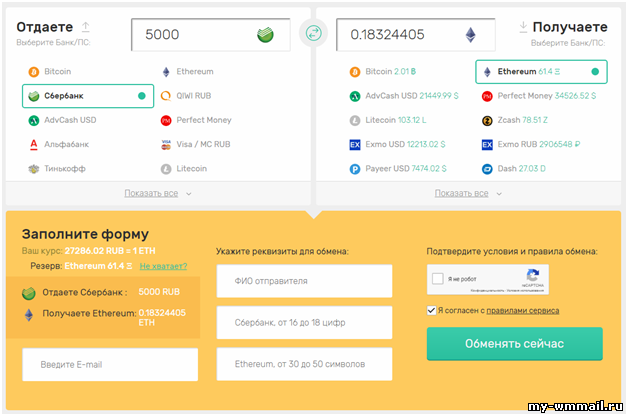Click the Exmo USD icon

click(x=355, y=145)
